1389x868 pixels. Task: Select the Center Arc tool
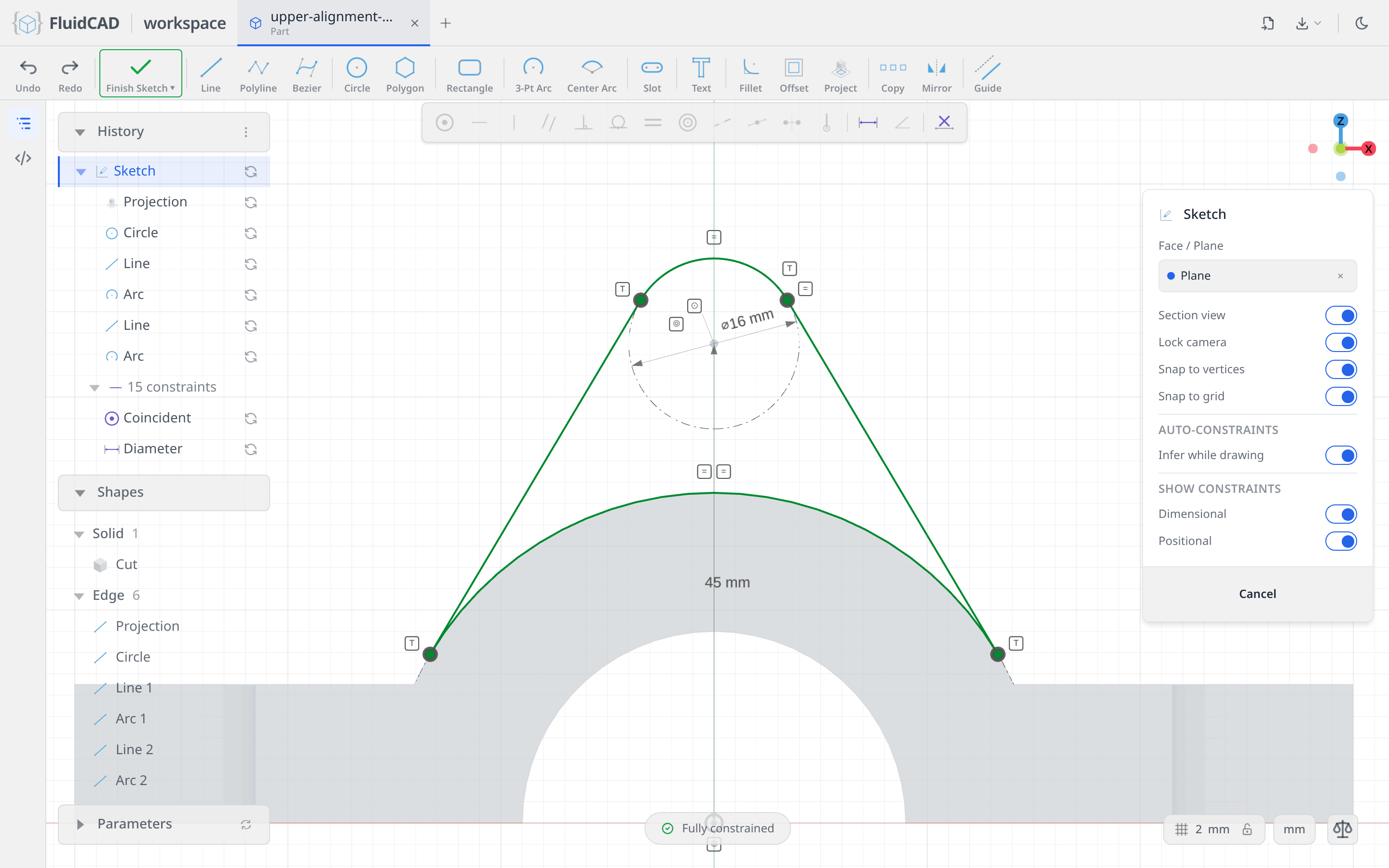pyautogui.click(x=592, y=75)
